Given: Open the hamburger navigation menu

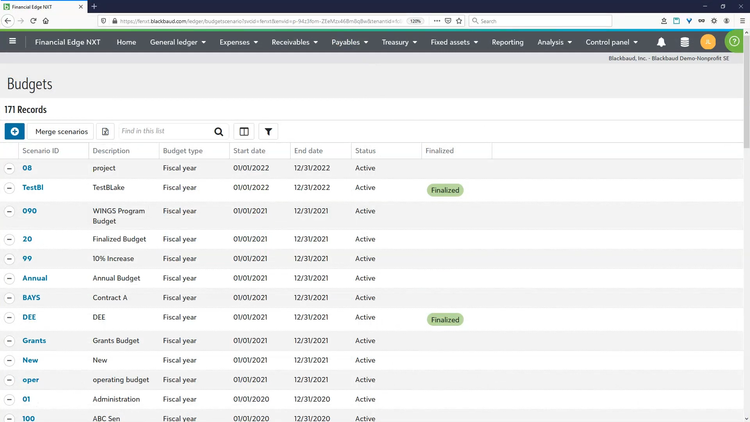Looking at the screenshot, I should pyautogui.click(x=12, y=42).
